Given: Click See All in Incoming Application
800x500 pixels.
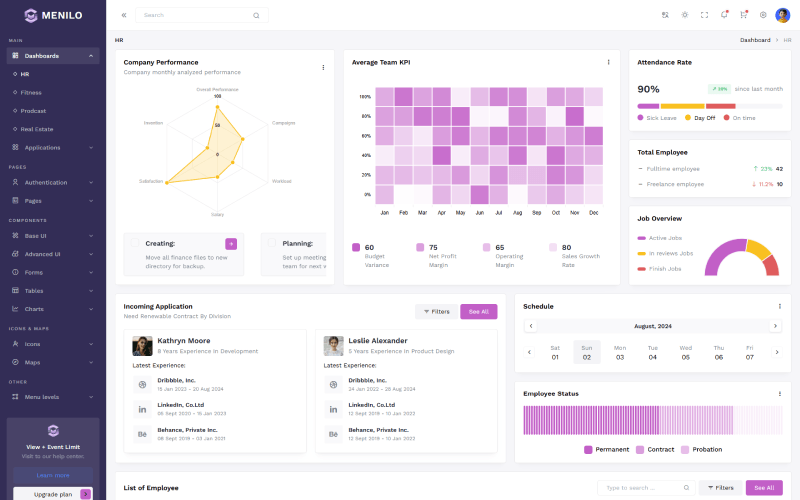Looking at the screenshot, I should tap(478, 311).
